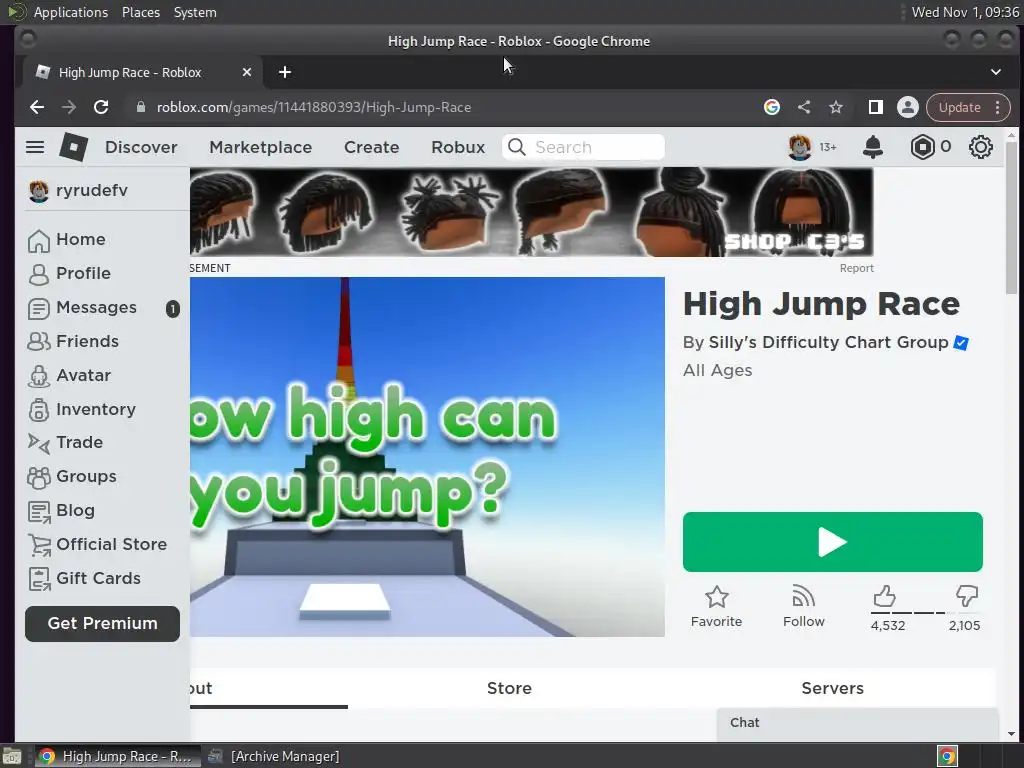Image resolution: width=1024 pixels, height=768 pixels.
Task: Open the hamburger navigation menu
Action: click(x=35, y=147)
